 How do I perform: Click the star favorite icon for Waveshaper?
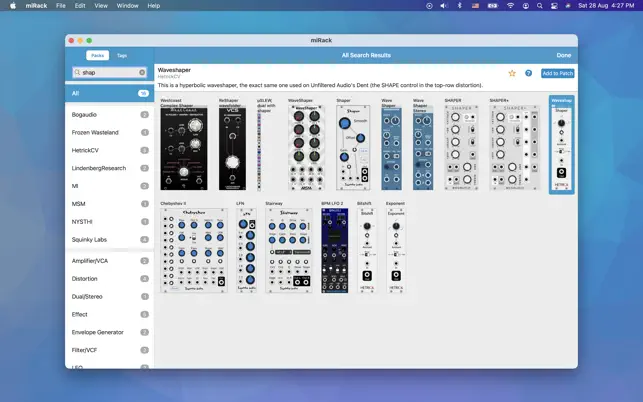click(x=512, y=73)
